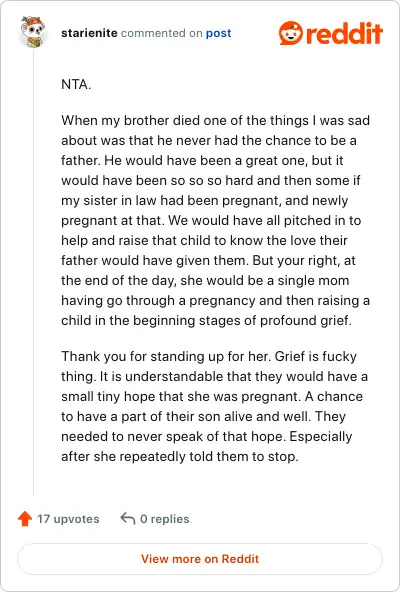Collapse the thread using the vertical line

33,272
